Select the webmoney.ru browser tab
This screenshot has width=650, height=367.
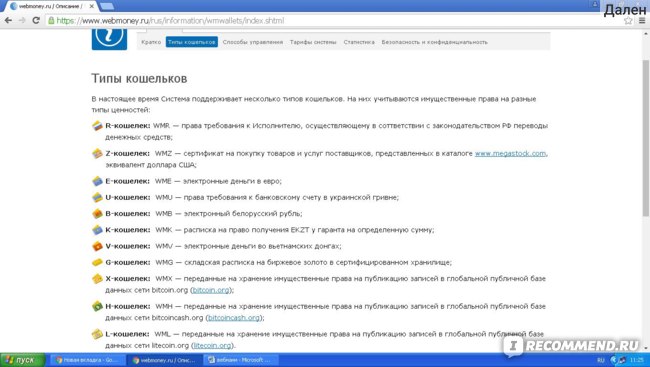pos(52,6)
